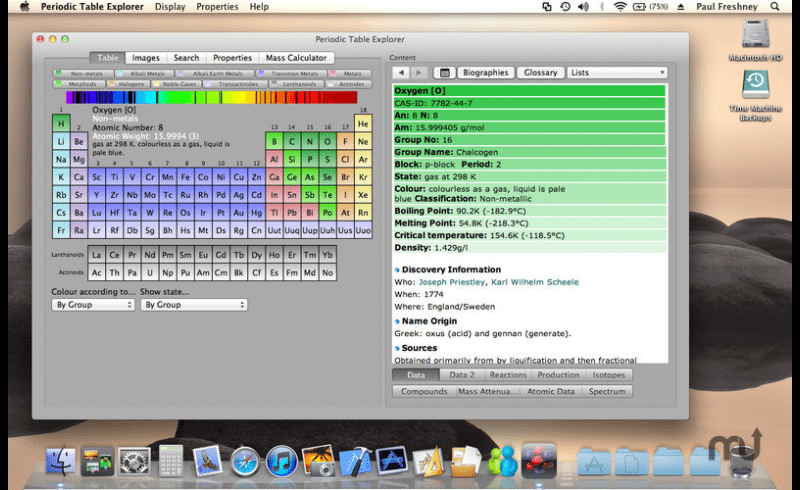Open Time Machine menu bar icon
800x490 pixels.
tap(565, 7)
